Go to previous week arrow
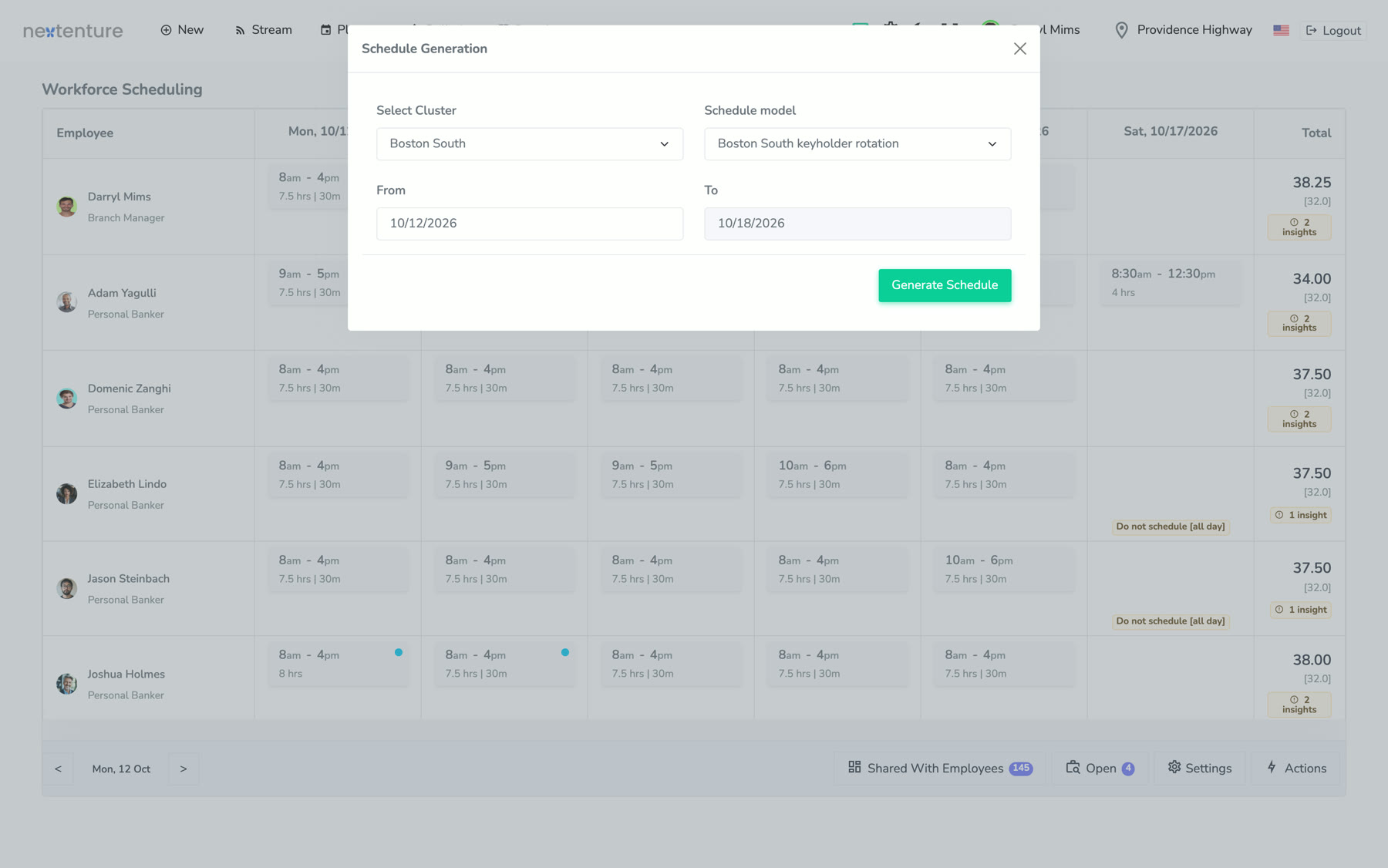Viewport: 1388px width, 868px height. pyautogui.click(x=58, y=769)
